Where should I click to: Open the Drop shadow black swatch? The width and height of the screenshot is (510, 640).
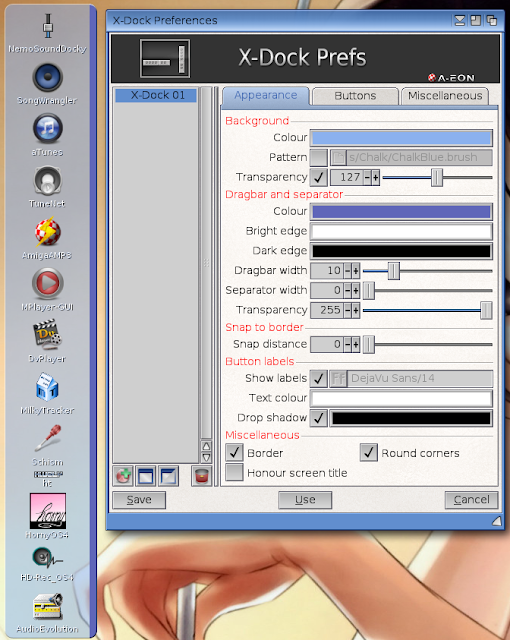(x=411, y=418)
